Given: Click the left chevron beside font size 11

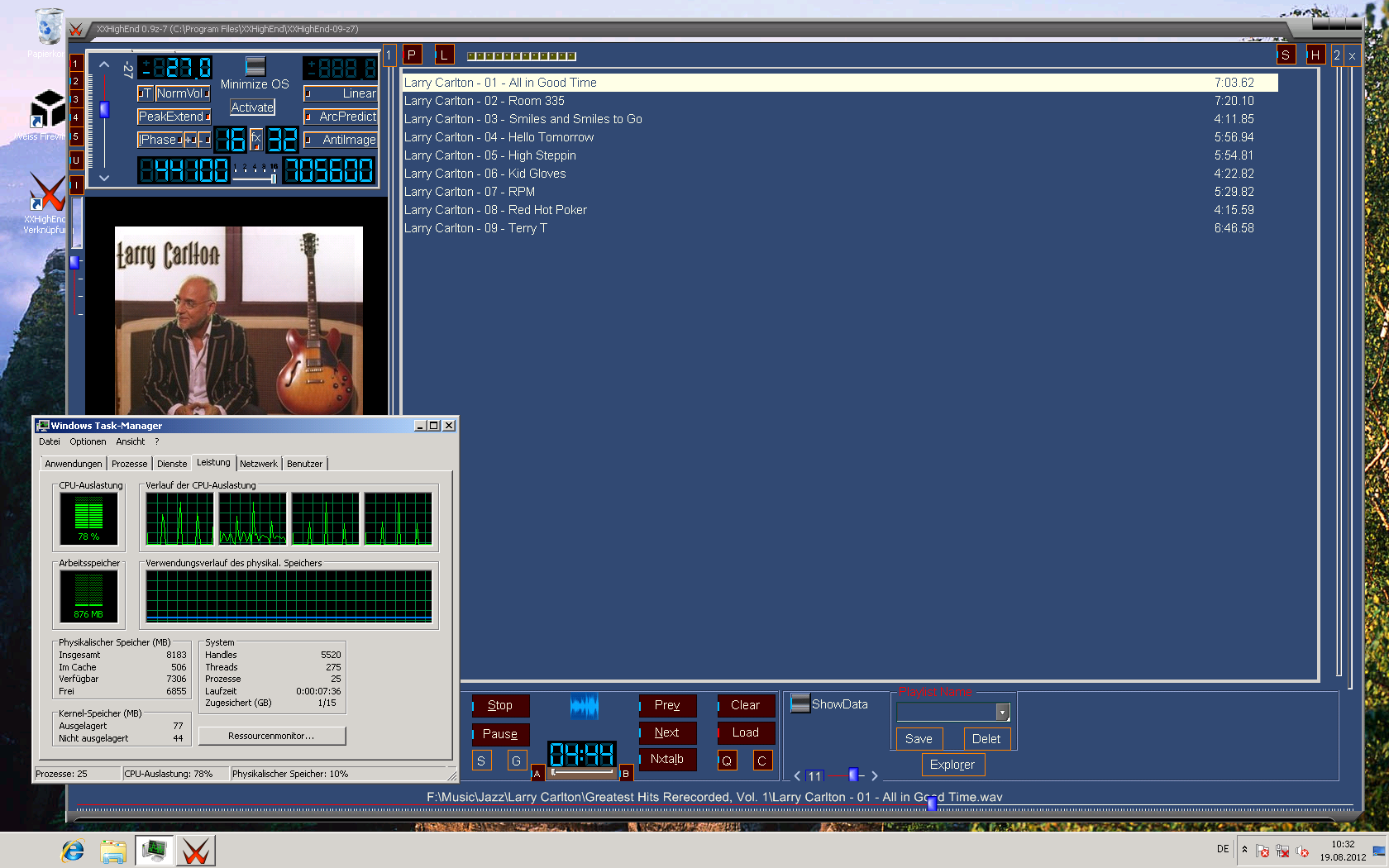Looking at the screenshot, I should pos(797,775).
